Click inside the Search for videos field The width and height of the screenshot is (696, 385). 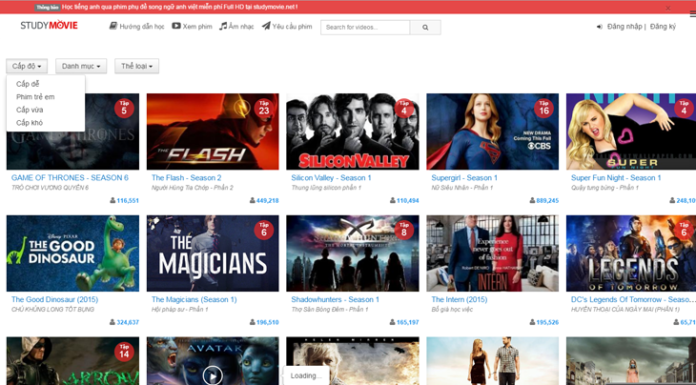pos(365,28)
